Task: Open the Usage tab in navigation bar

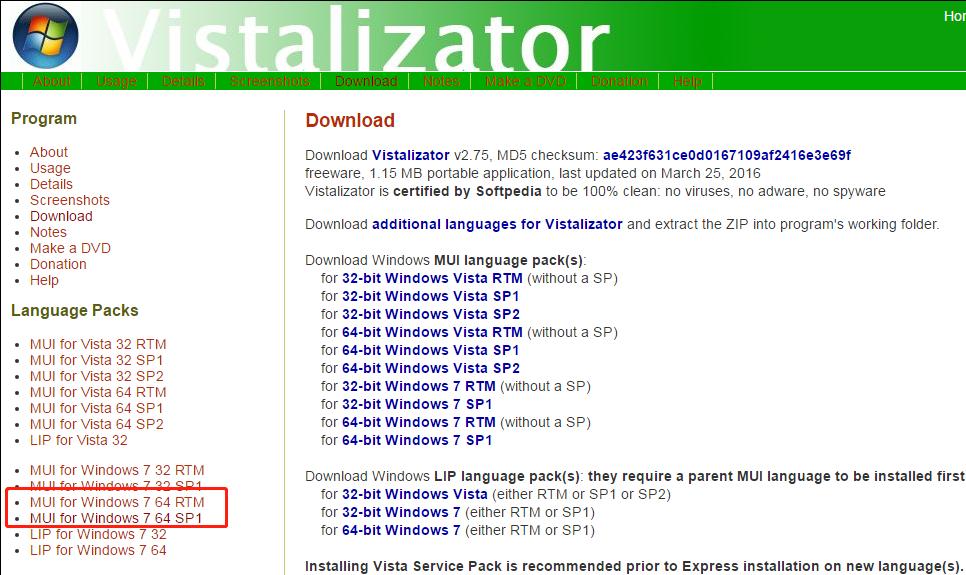Action: click(116, 81)
